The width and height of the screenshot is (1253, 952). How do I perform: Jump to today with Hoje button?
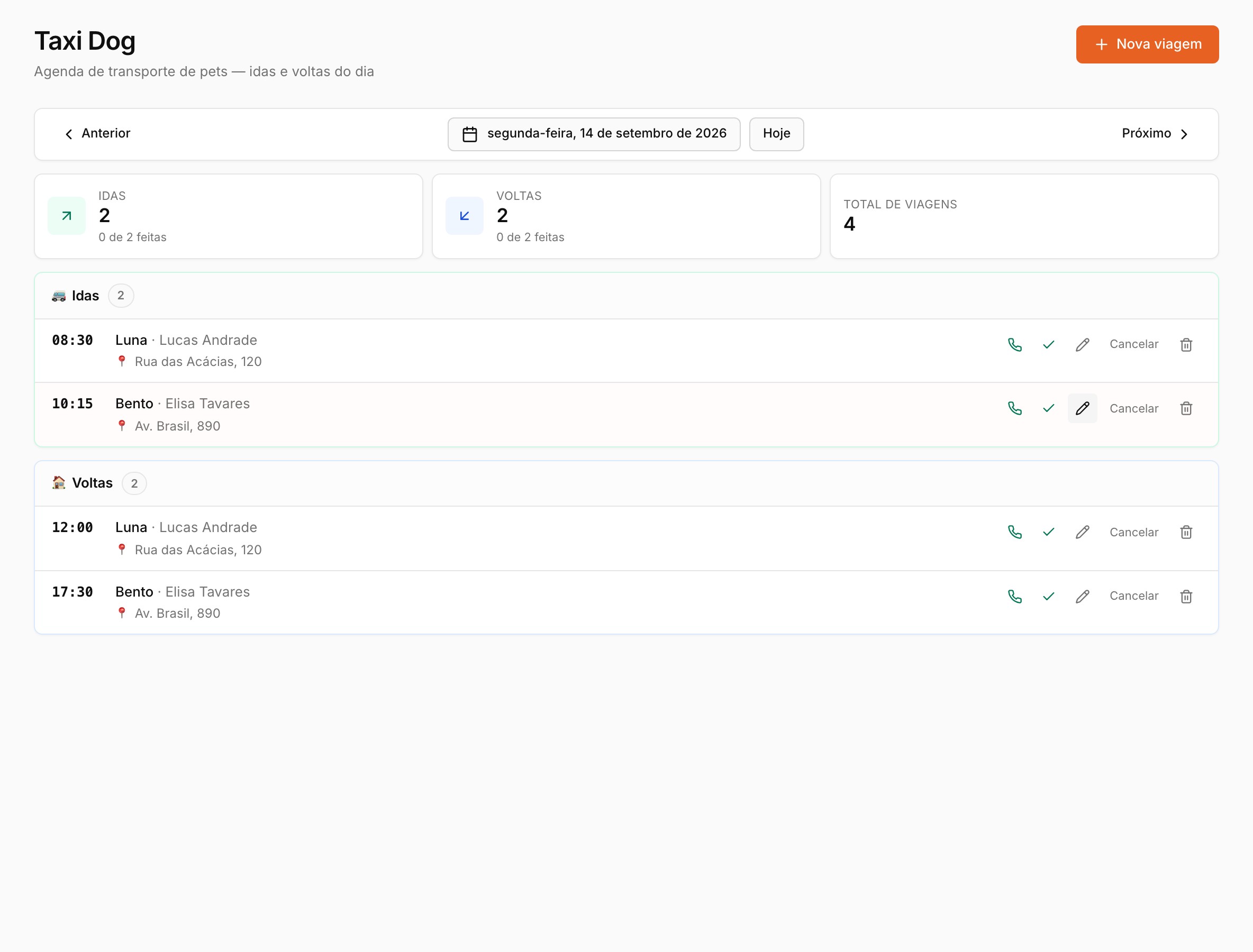coord(776,134)
